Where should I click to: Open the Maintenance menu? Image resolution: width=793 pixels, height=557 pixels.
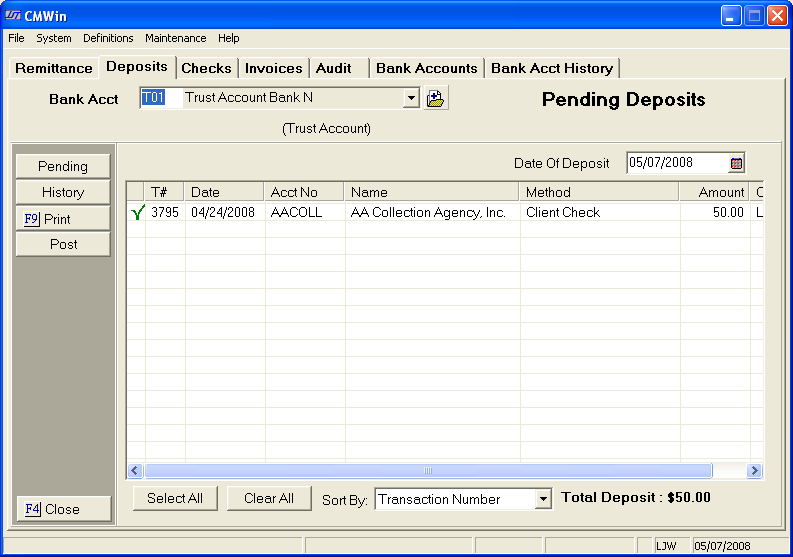coord(175,38)
